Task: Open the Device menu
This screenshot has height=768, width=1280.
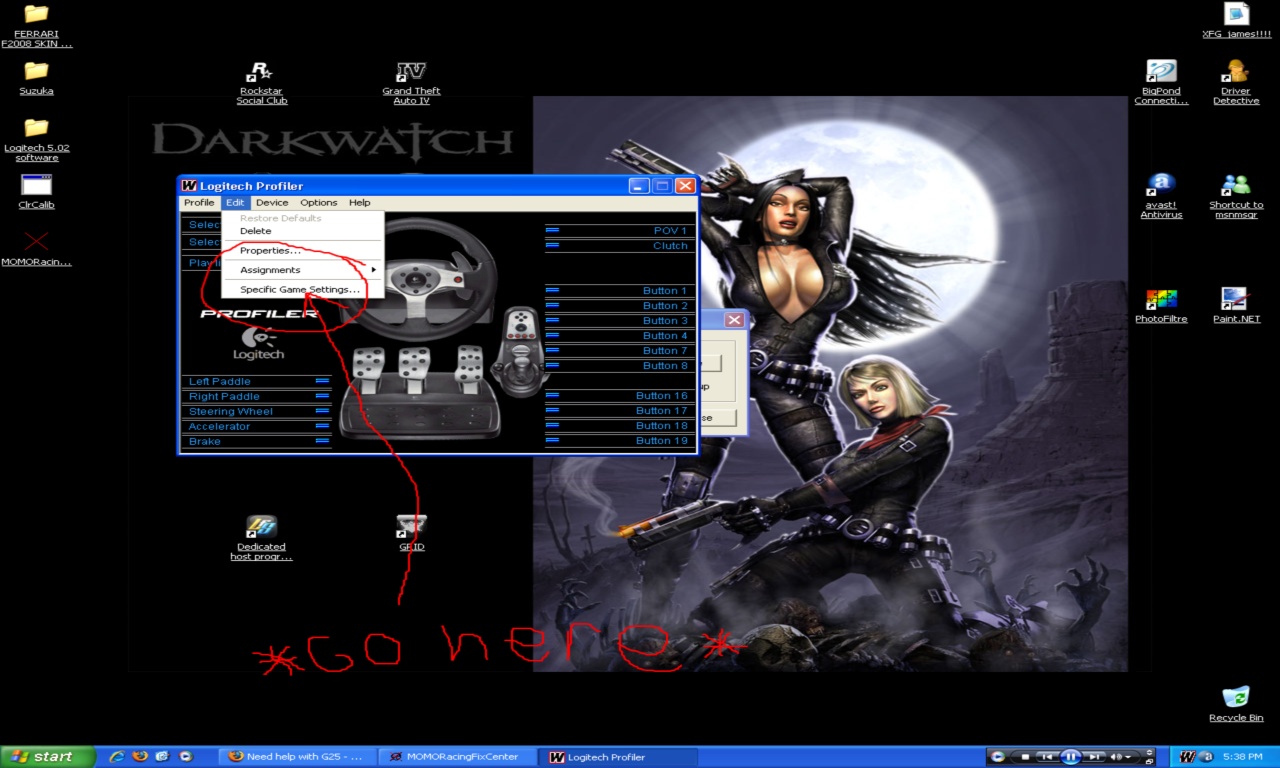Action: click(x=272, y=203)
